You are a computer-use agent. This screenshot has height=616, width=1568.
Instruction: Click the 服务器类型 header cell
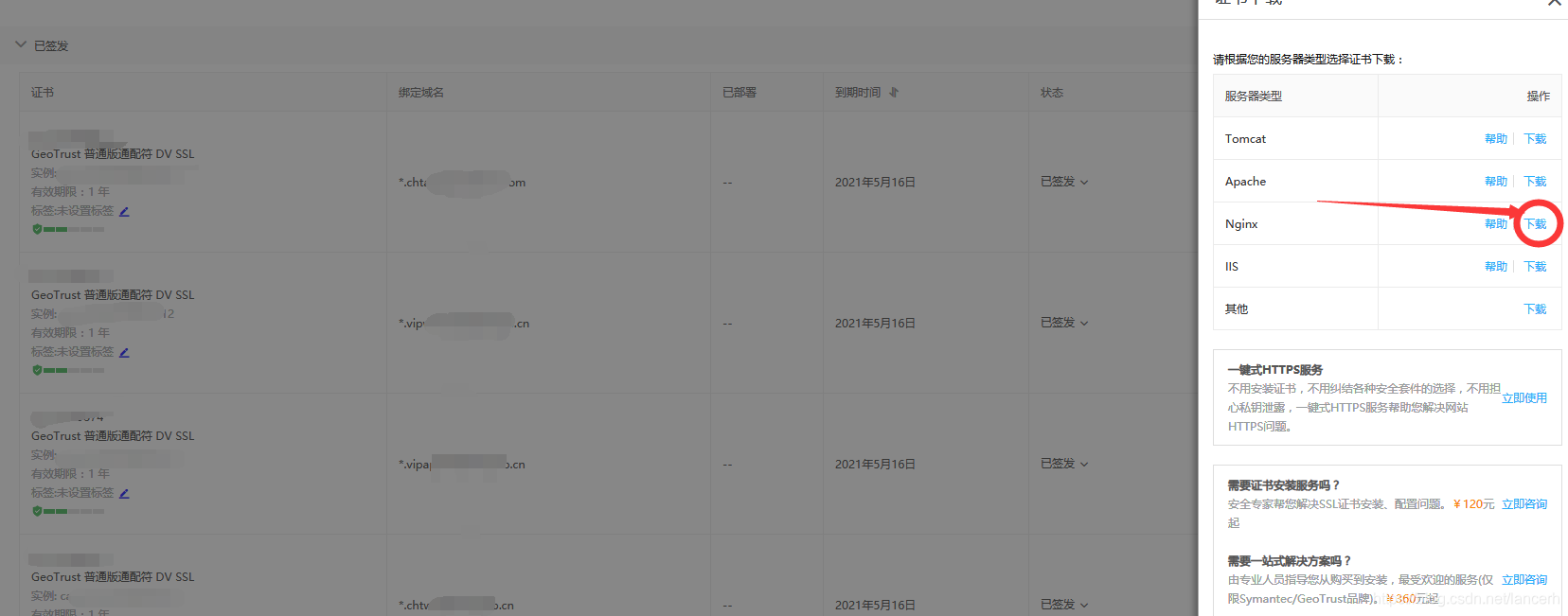click(1295, 97)
